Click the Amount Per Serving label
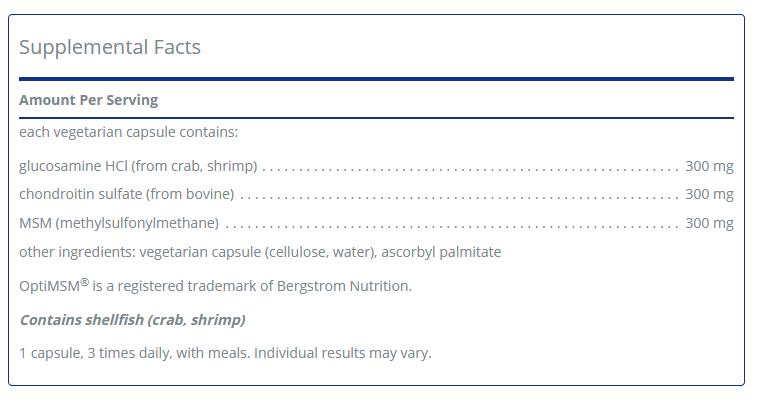760x404 pixels. (x=88, y=100)
